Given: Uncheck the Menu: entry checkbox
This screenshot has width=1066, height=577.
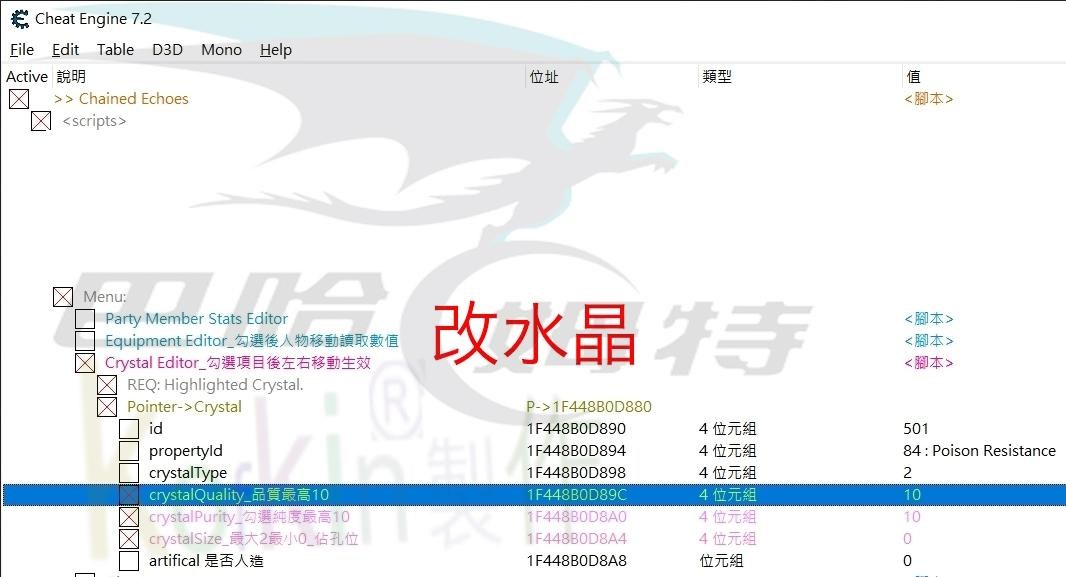Looking at the screenshot, I should click(63, 297).
